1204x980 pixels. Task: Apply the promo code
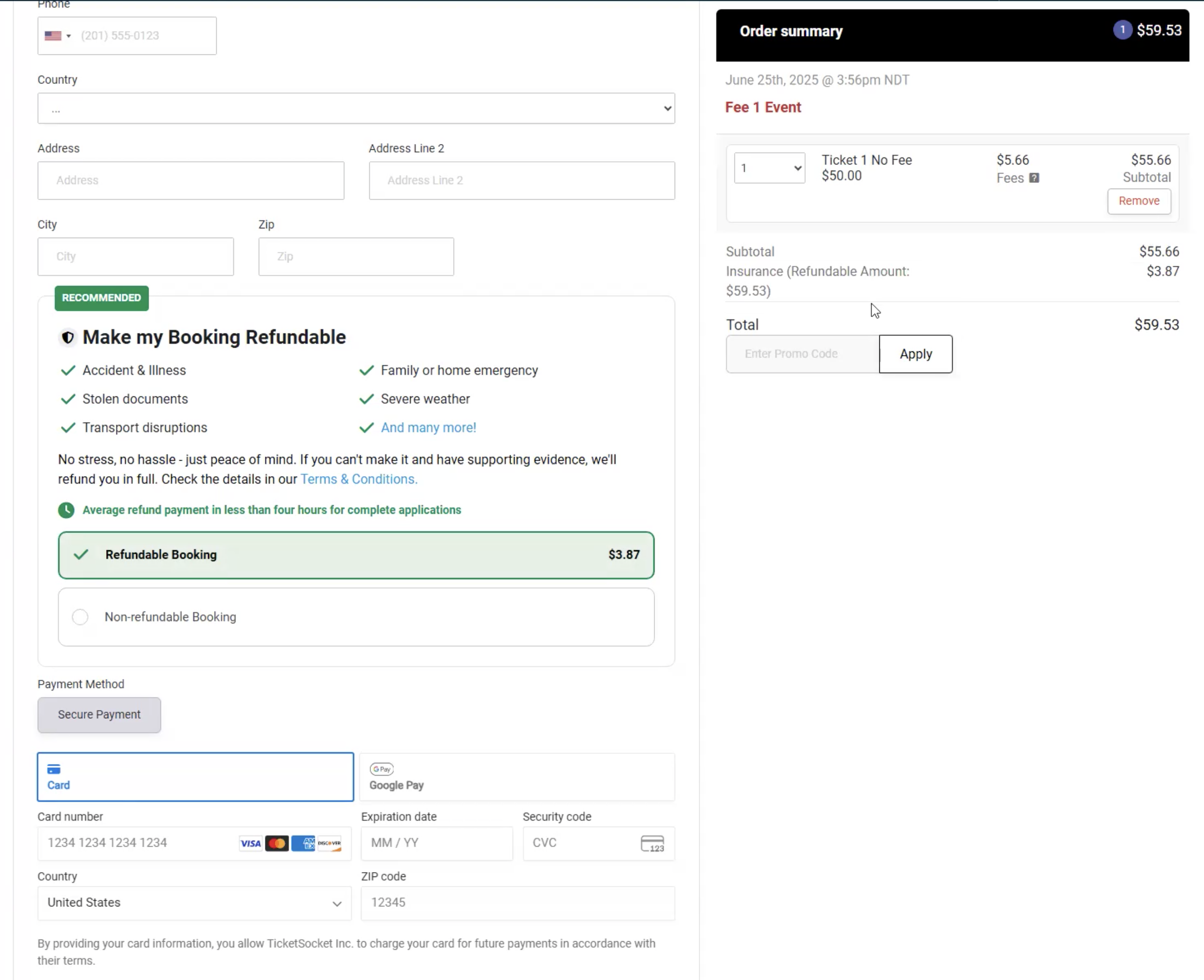pos(915,354)
